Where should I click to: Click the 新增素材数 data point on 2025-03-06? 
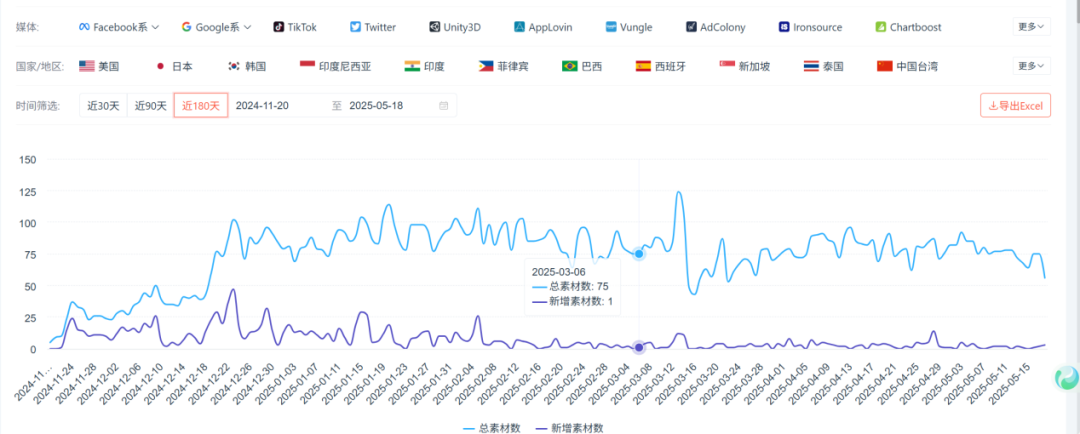click(638, 347)
